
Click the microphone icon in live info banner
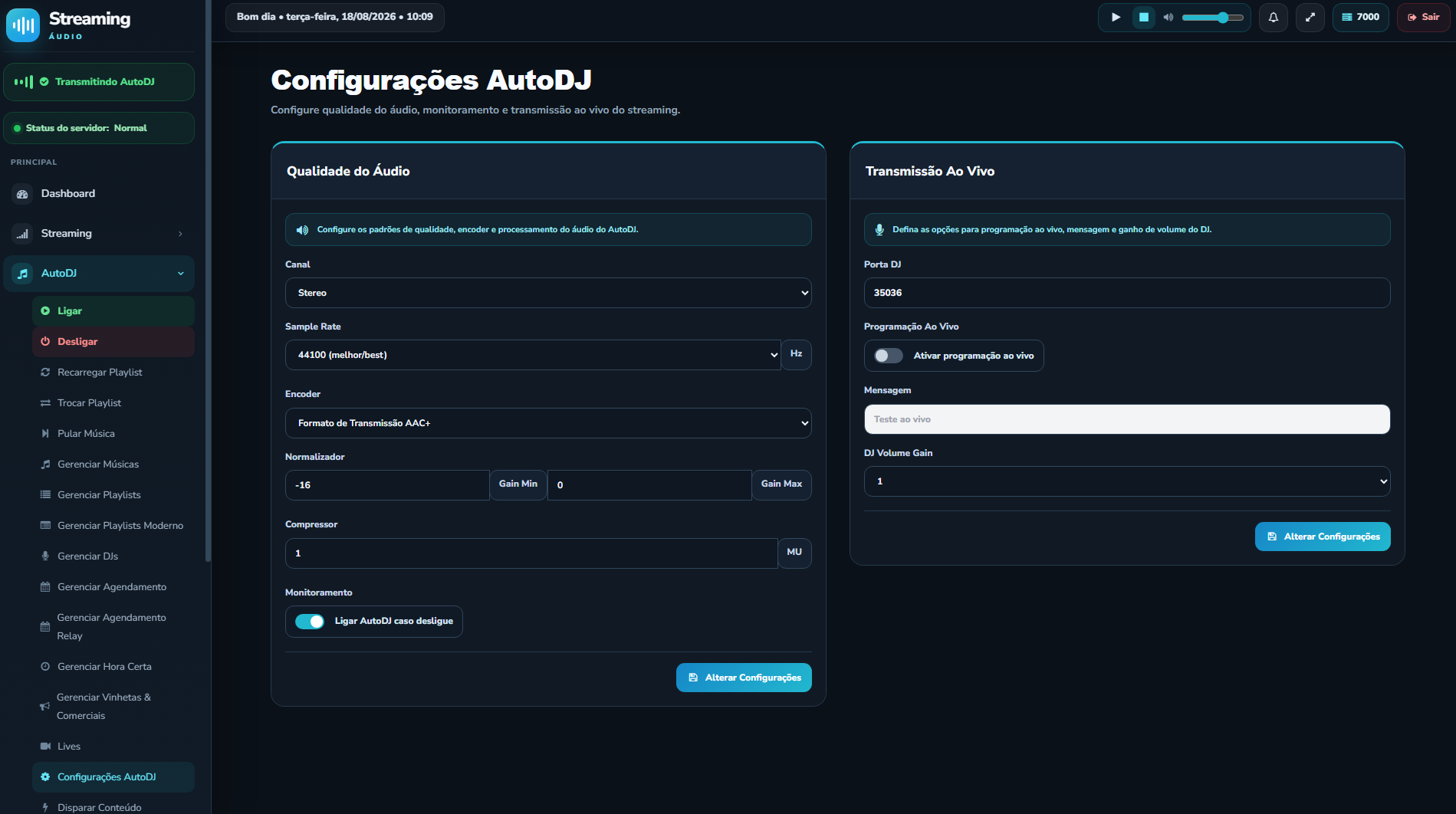879,230
